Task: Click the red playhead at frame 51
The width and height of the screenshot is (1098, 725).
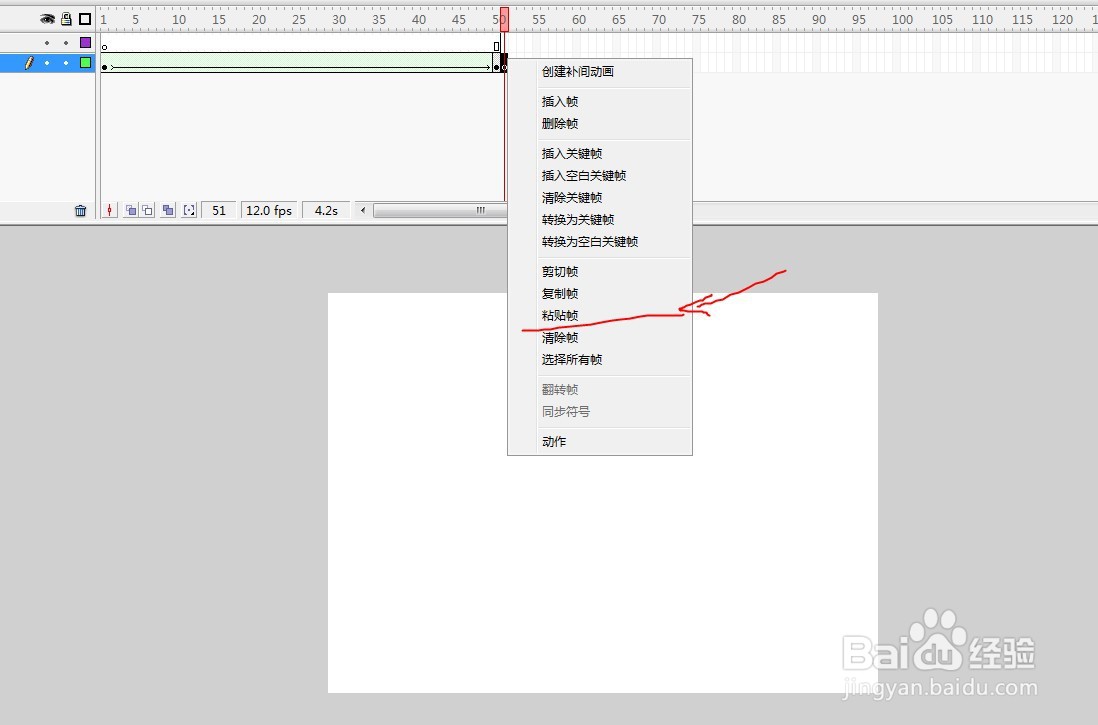Action: click(504, 19)
